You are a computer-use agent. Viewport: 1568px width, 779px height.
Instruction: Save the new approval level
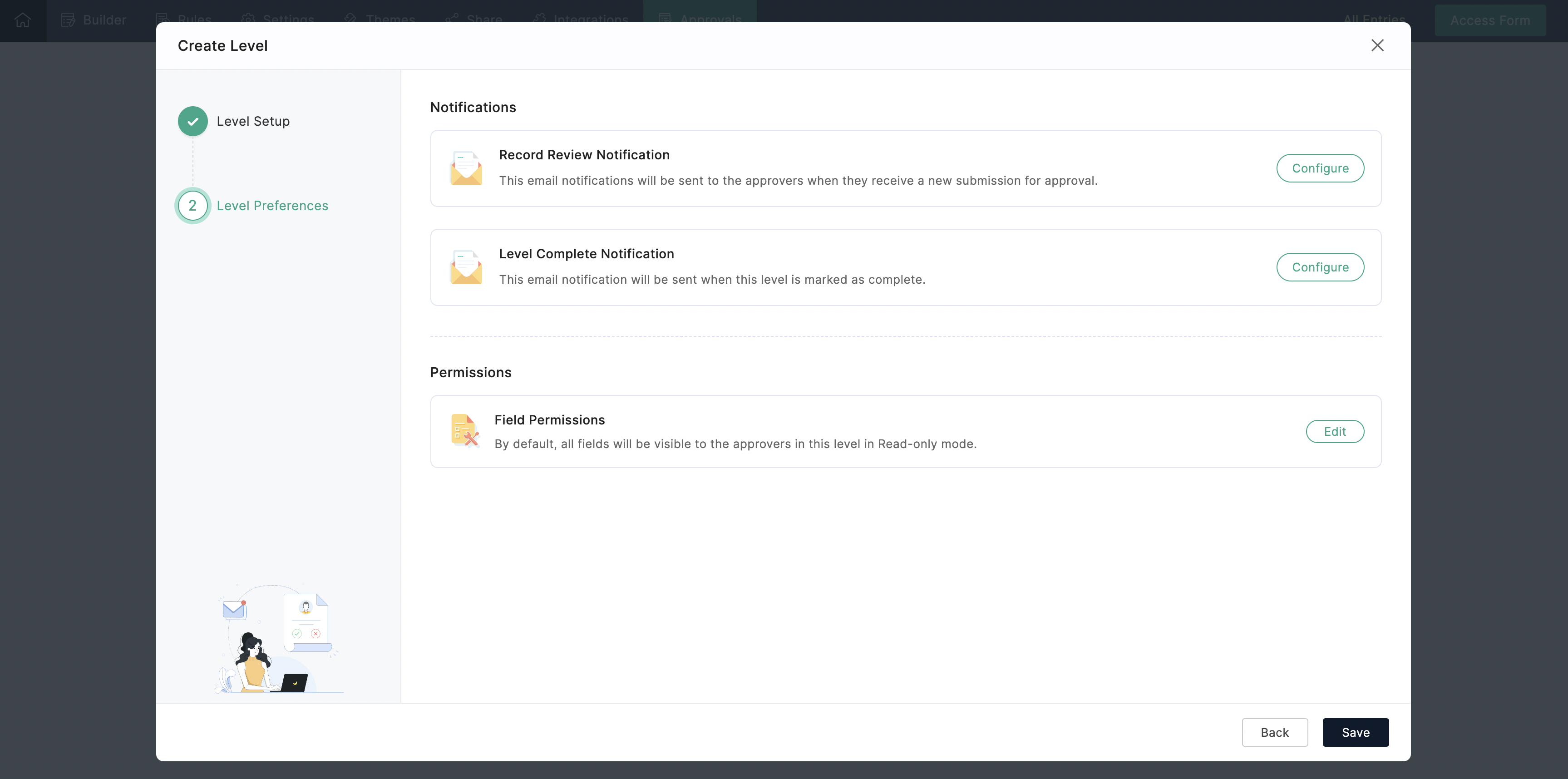[x=1356, y=732]
